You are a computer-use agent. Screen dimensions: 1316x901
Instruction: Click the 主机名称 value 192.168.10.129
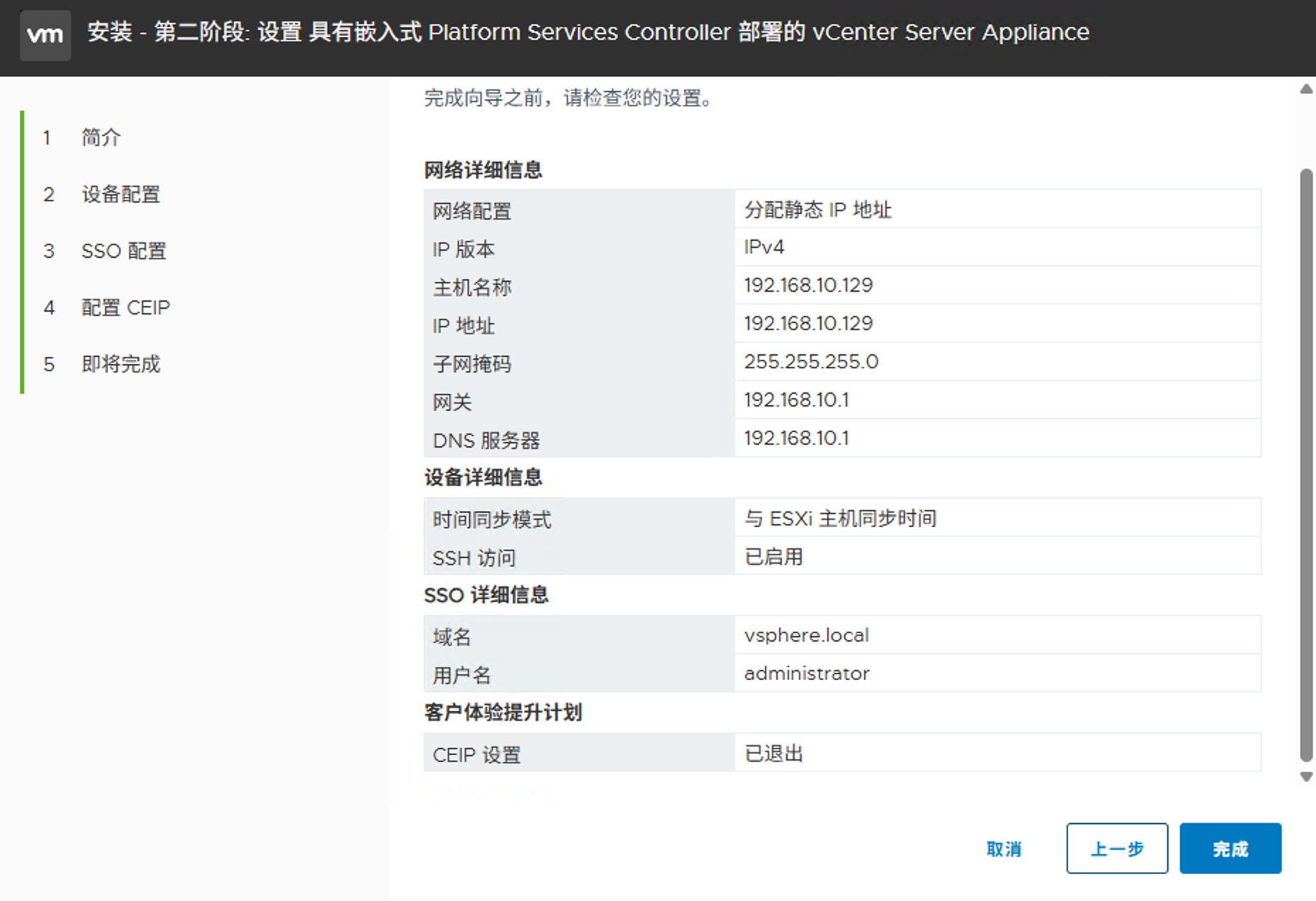[x=808, y=285]
